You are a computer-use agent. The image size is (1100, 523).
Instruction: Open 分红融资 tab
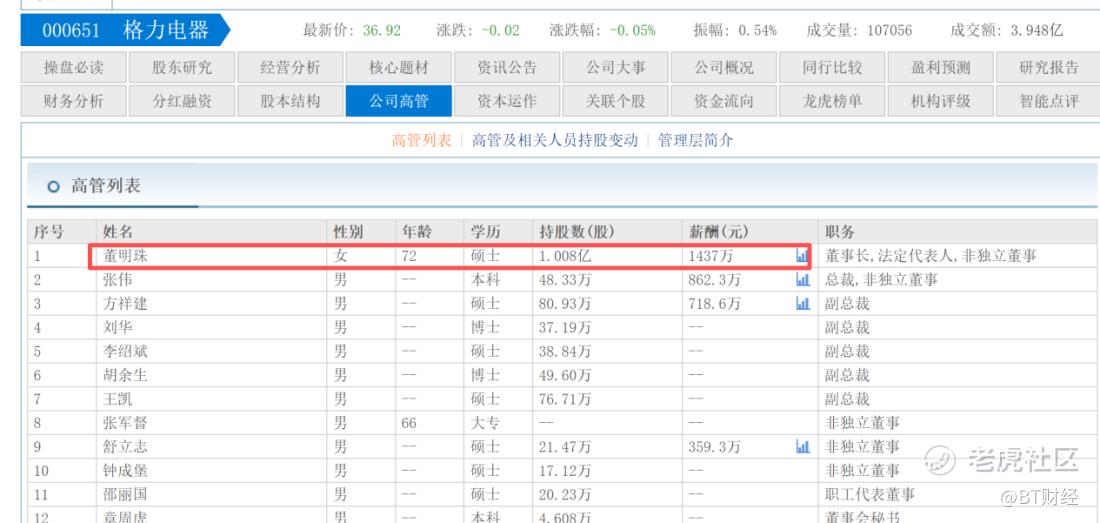click(182, 101)
